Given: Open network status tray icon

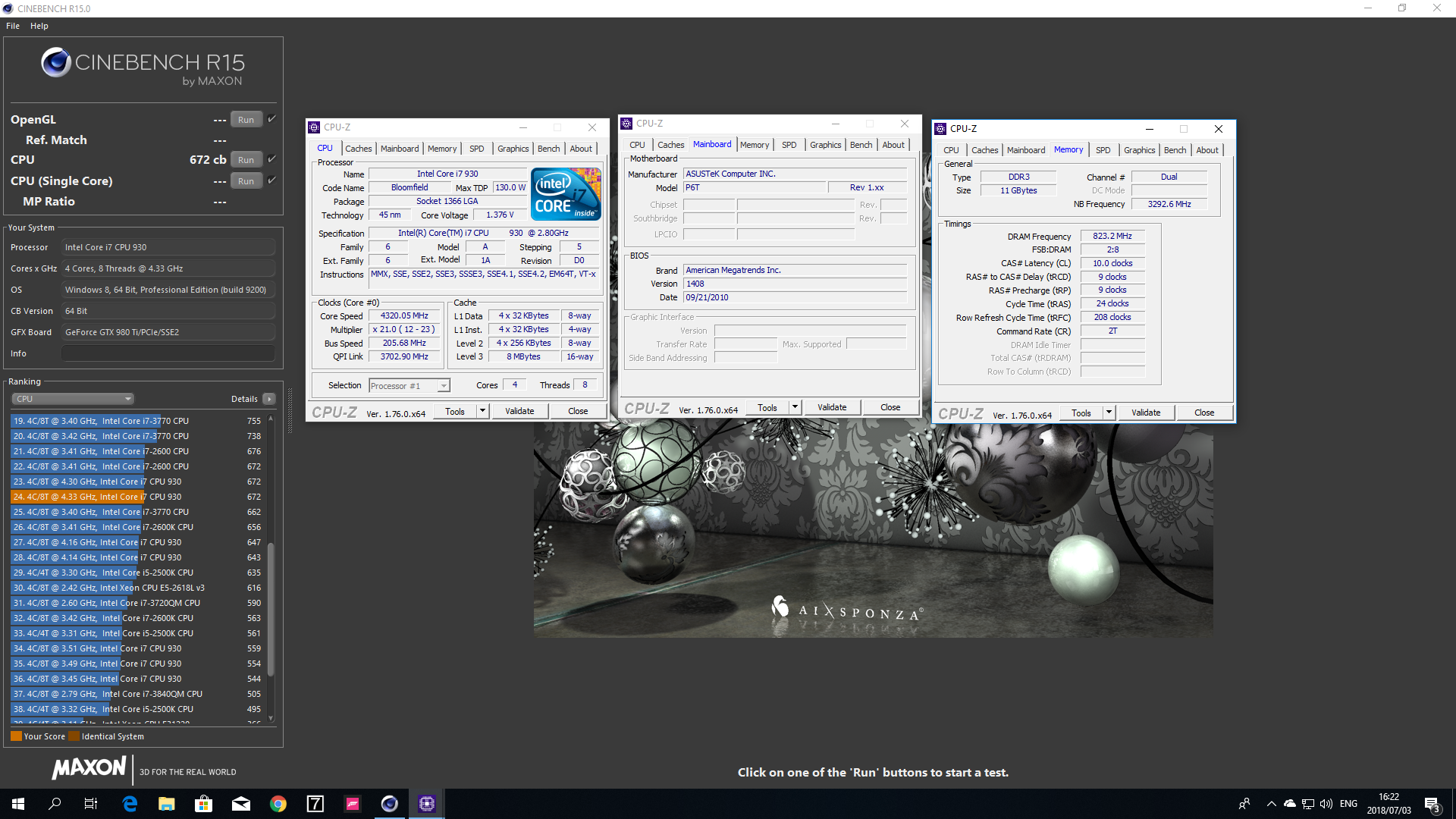Looking at the screenshot, I should 1308,804.
